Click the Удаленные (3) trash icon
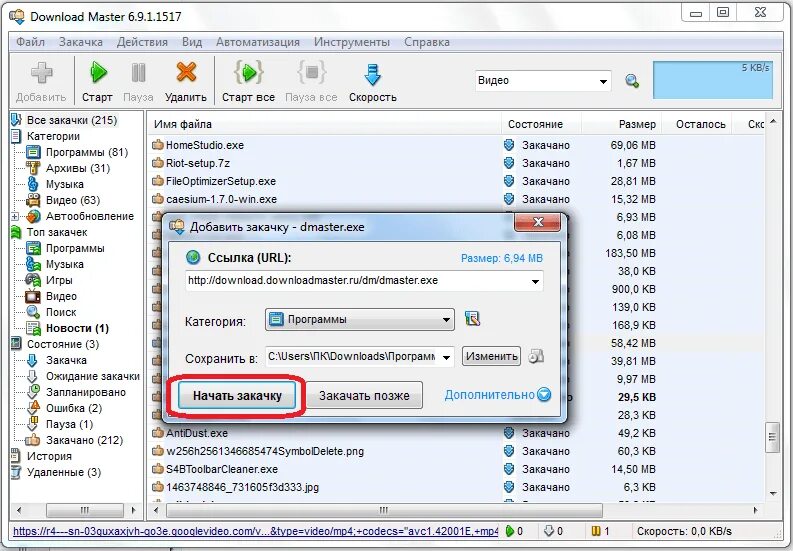This screenshot has width=793, height=551. [16, 472]
